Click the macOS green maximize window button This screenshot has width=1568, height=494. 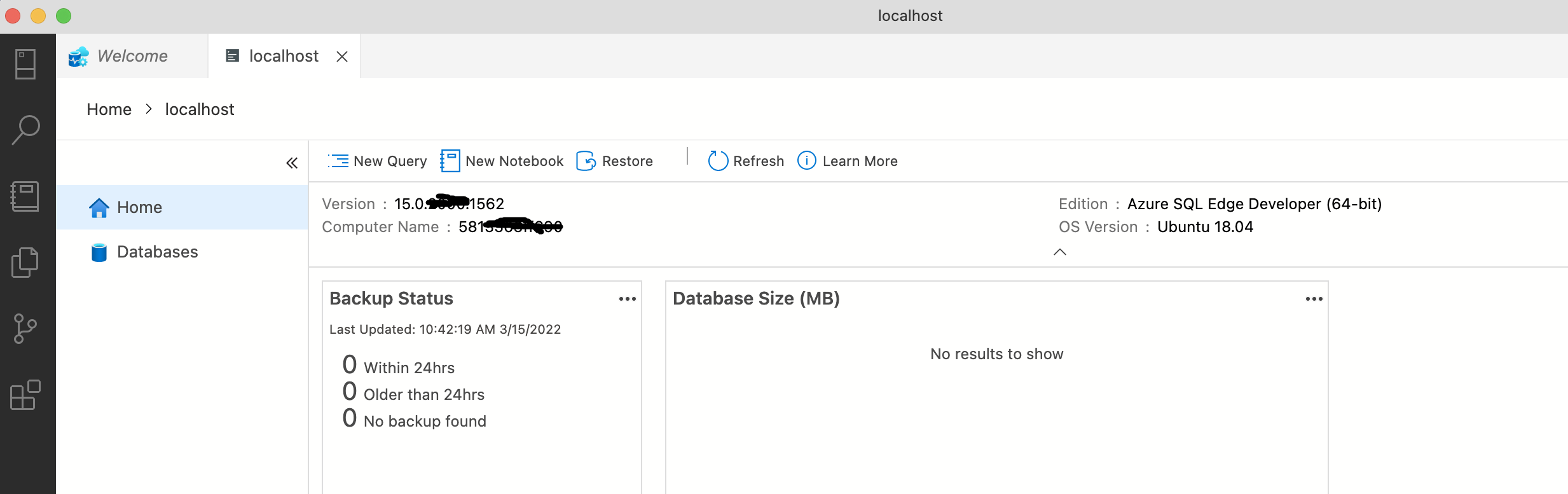(64, 16)
